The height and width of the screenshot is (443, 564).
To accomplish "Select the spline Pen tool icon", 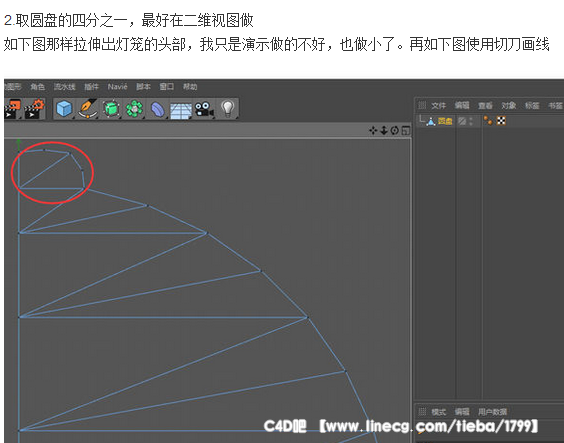I will [87, 109].
